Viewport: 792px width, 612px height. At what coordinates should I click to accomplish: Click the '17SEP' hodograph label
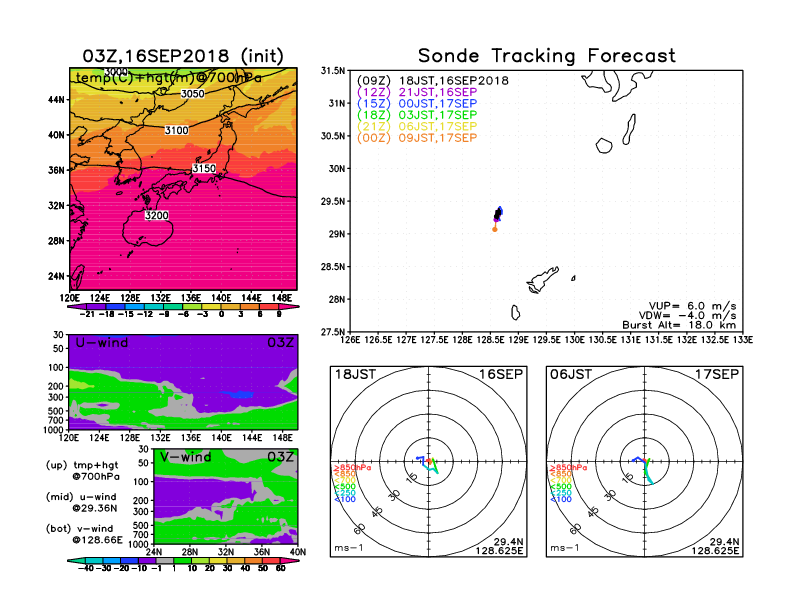point(717,374)
